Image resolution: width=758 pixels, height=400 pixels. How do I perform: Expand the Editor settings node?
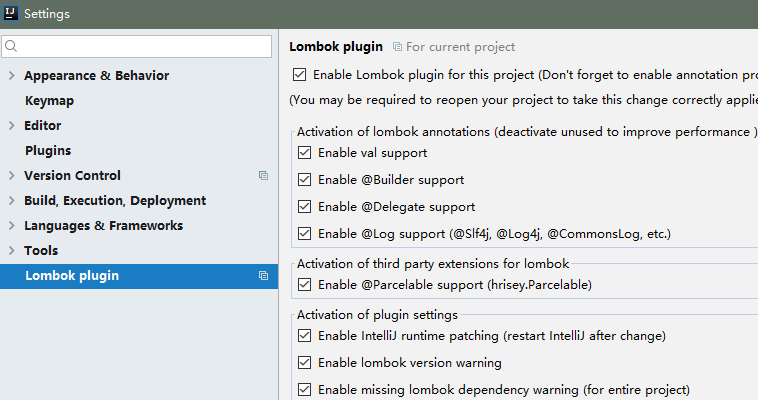point(11,126)
